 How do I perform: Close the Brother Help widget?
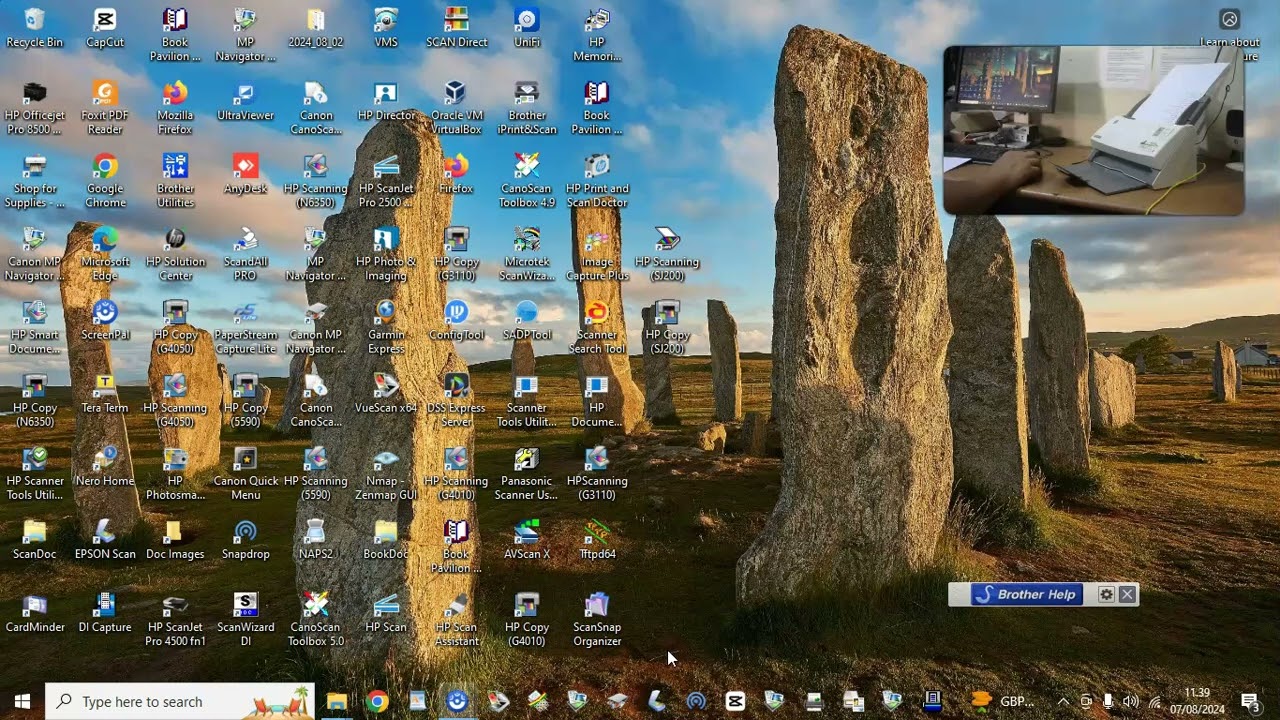[x=1127, y=594]
